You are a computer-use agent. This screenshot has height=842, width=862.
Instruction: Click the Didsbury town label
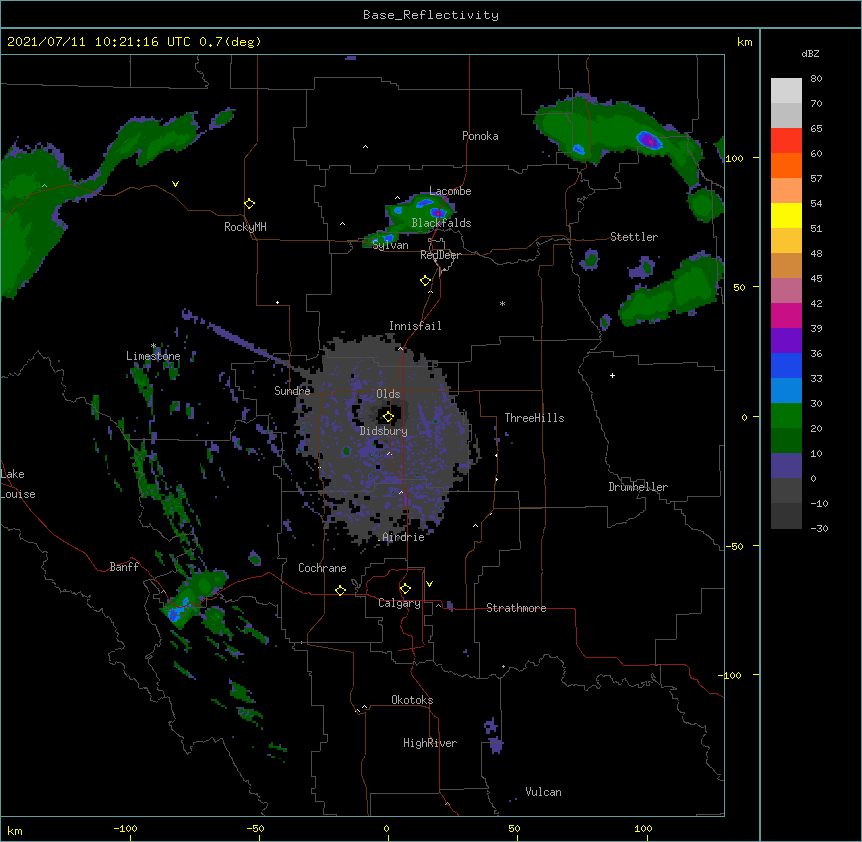pos(384,431)
